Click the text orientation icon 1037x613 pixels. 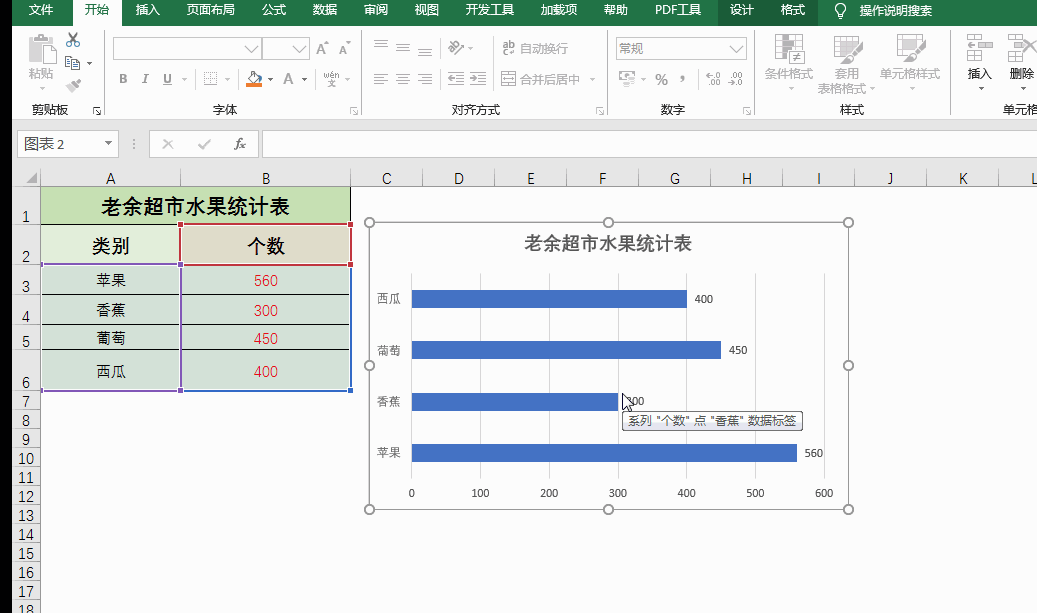(x=456, y=47)
